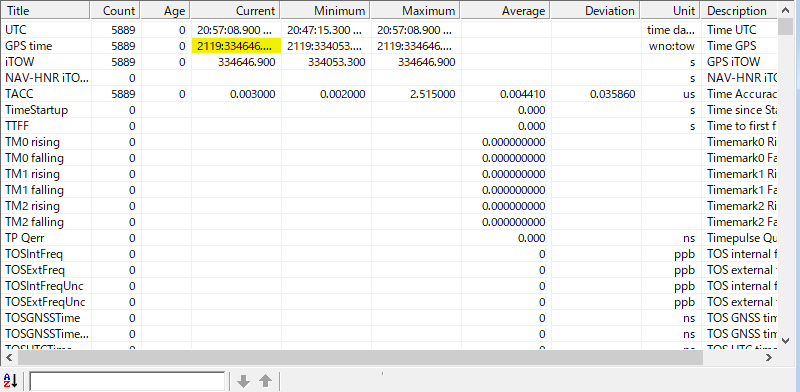Screen dimensions: 800x392
Task: Select the TOSGNSSTime row
Action: pyautogui.click(x=389, y=318)
